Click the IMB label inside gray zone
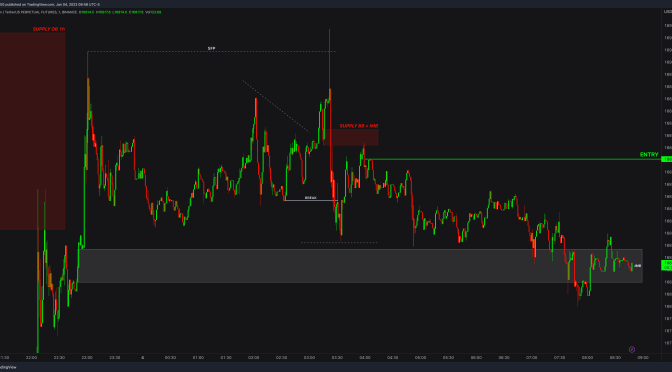 pyautogui.click(x=637, y=266)
